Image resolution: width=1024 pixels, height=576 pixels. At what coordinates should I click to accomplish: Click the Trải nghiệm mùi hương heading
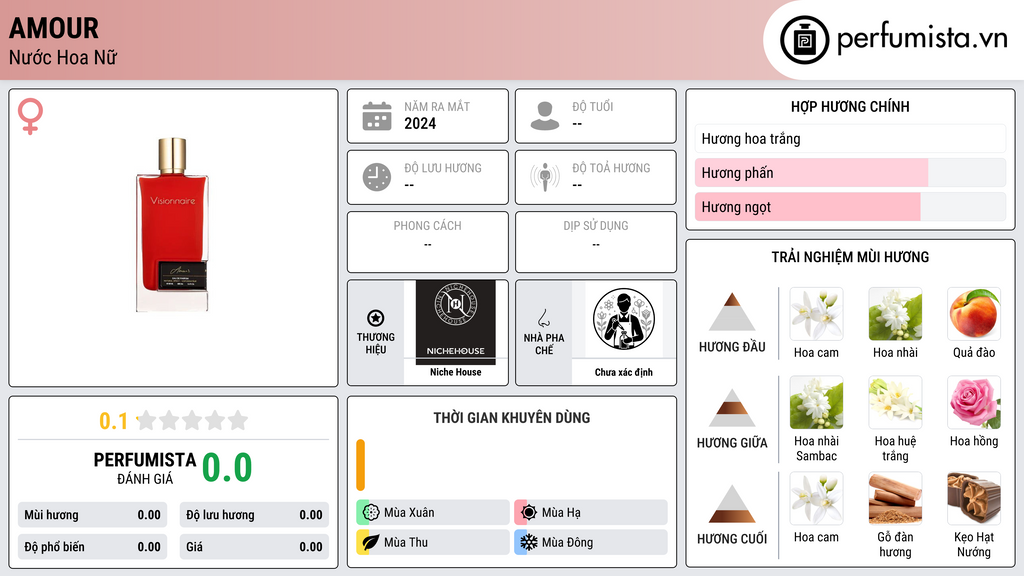pyautogui.click(x=850, y=257)
